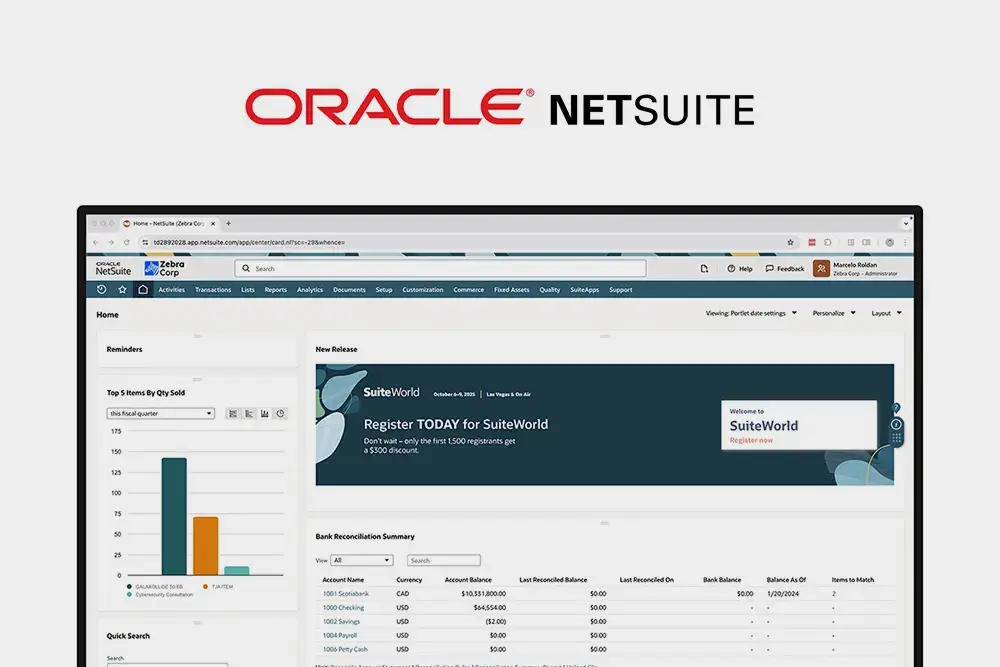Open the 'this fiscal quarter' dropdown
The height and width of the screenshot is (667, 1000).
[160, 413]
